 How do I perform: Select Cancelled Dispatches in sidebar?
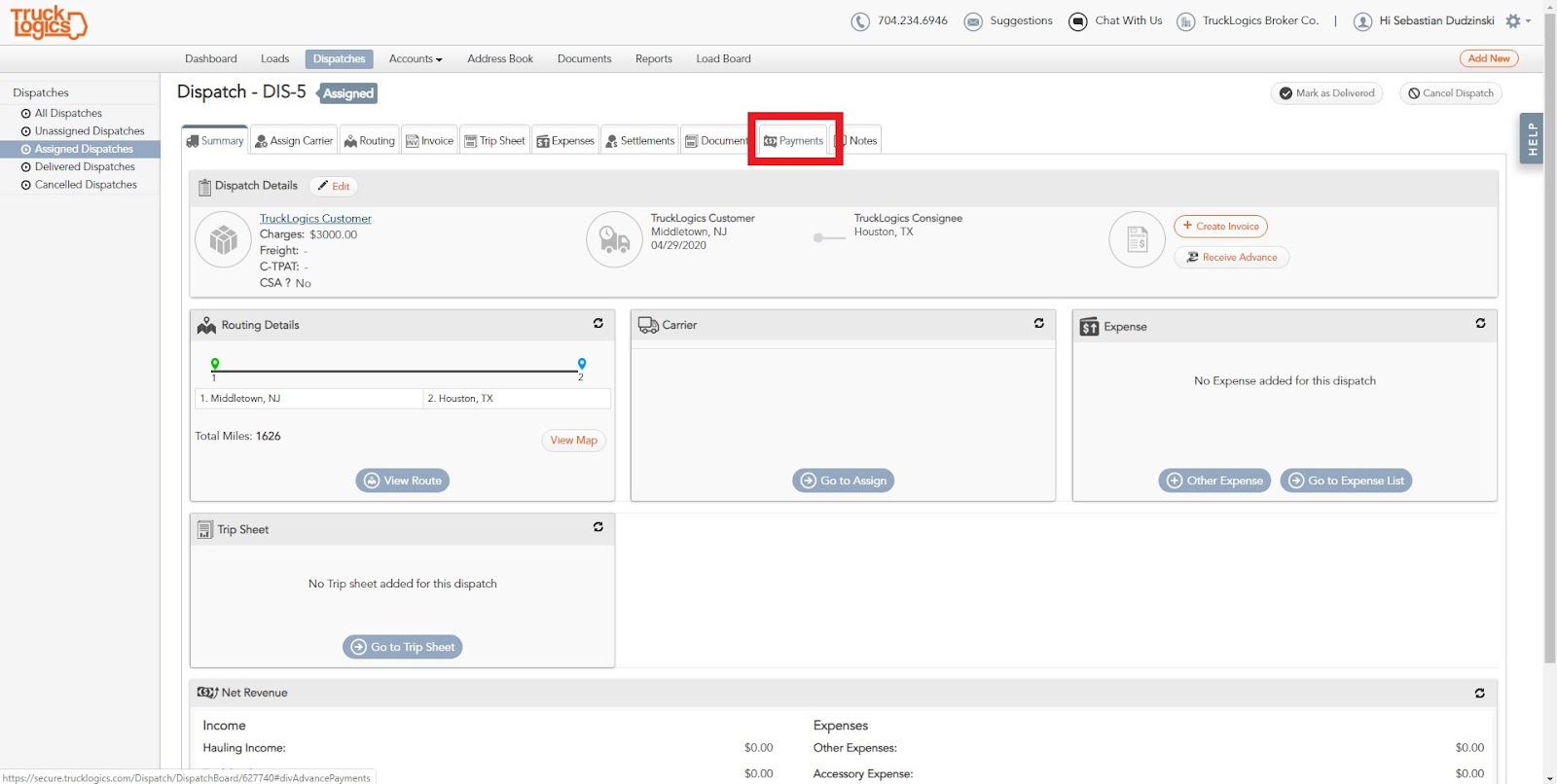coord(86,185)
